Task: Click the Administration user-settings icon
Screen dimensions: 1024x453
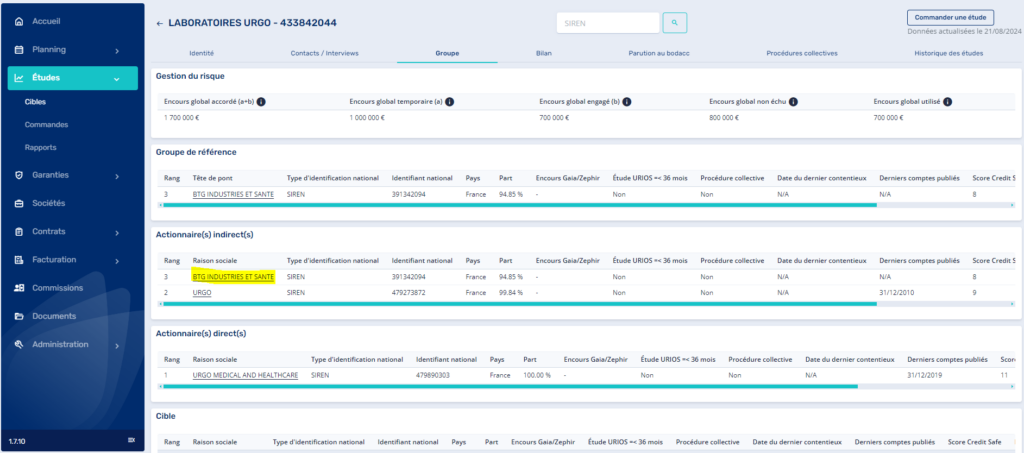Action: point(19,345)
